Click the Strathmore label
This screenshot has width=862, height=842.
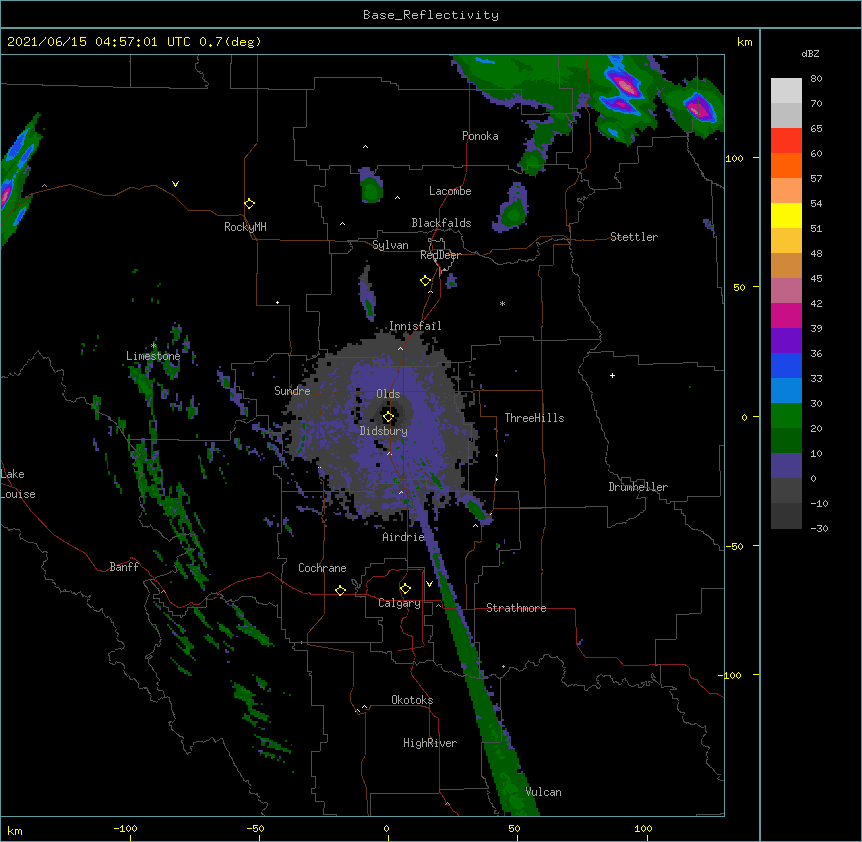click(x=516, y=608)
